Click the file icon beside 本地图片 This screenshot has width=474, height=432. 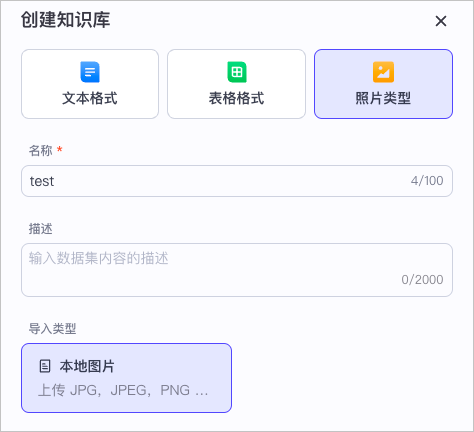click(x=45, y=366)
